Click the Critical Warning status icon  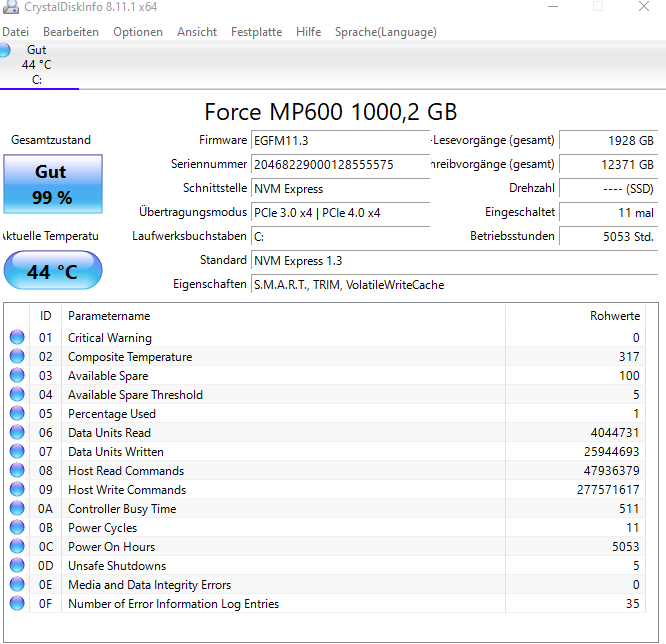[17, 337]
